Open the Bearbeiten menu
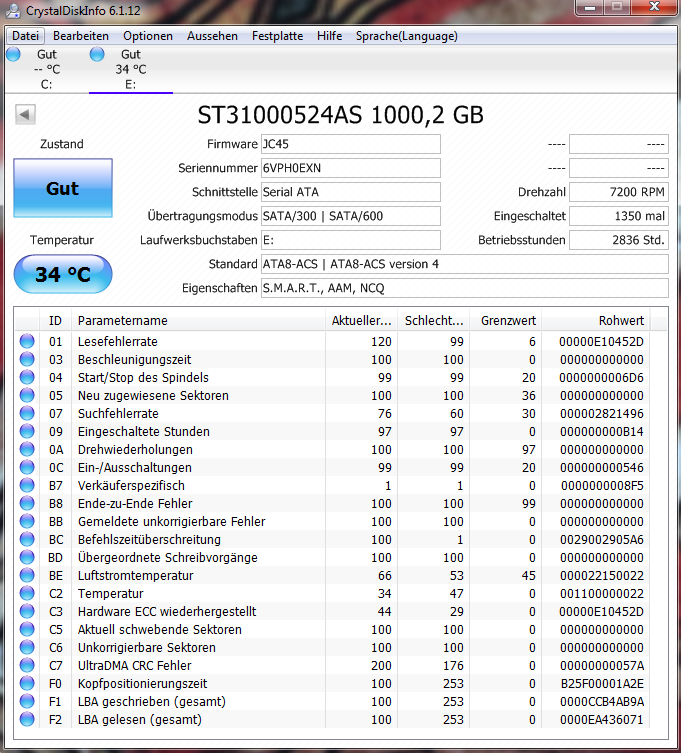Viewport: 681px width, 753px height. click(x=81, y=36)
